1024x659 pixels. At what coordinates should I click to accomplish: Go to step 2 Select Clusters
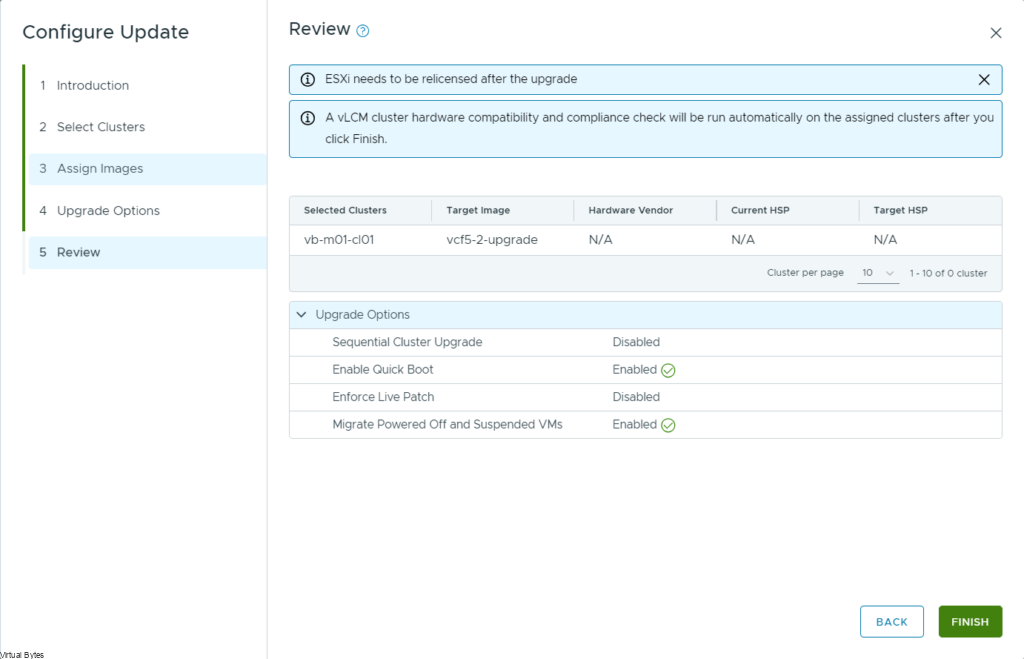(x=100, y=127)
